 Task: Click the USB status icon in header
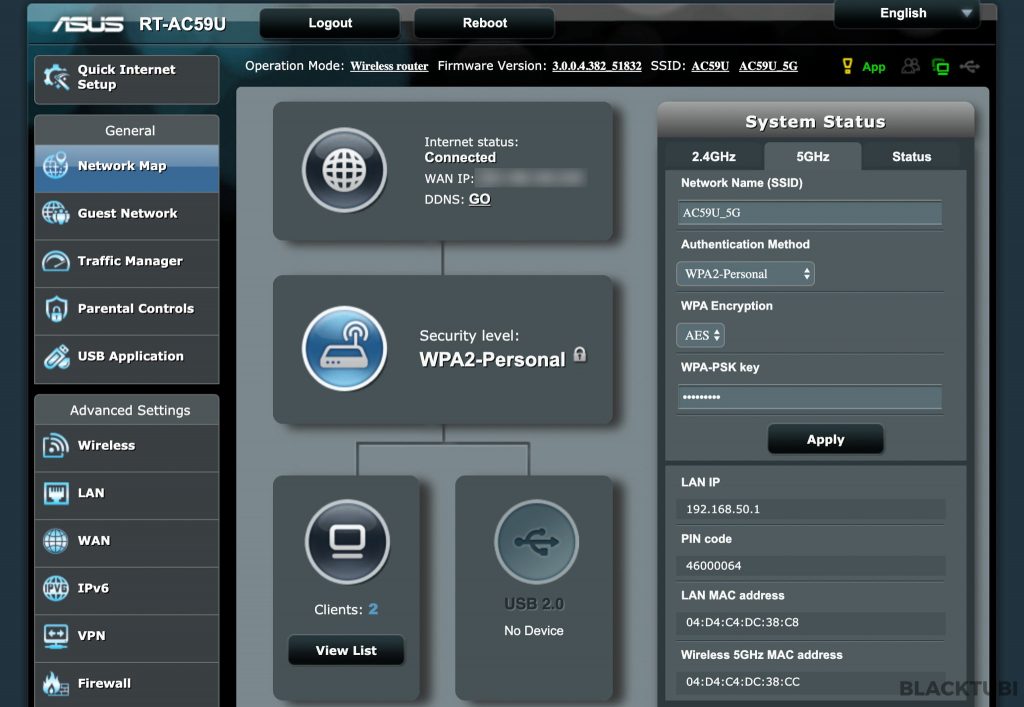coord(970,66)
